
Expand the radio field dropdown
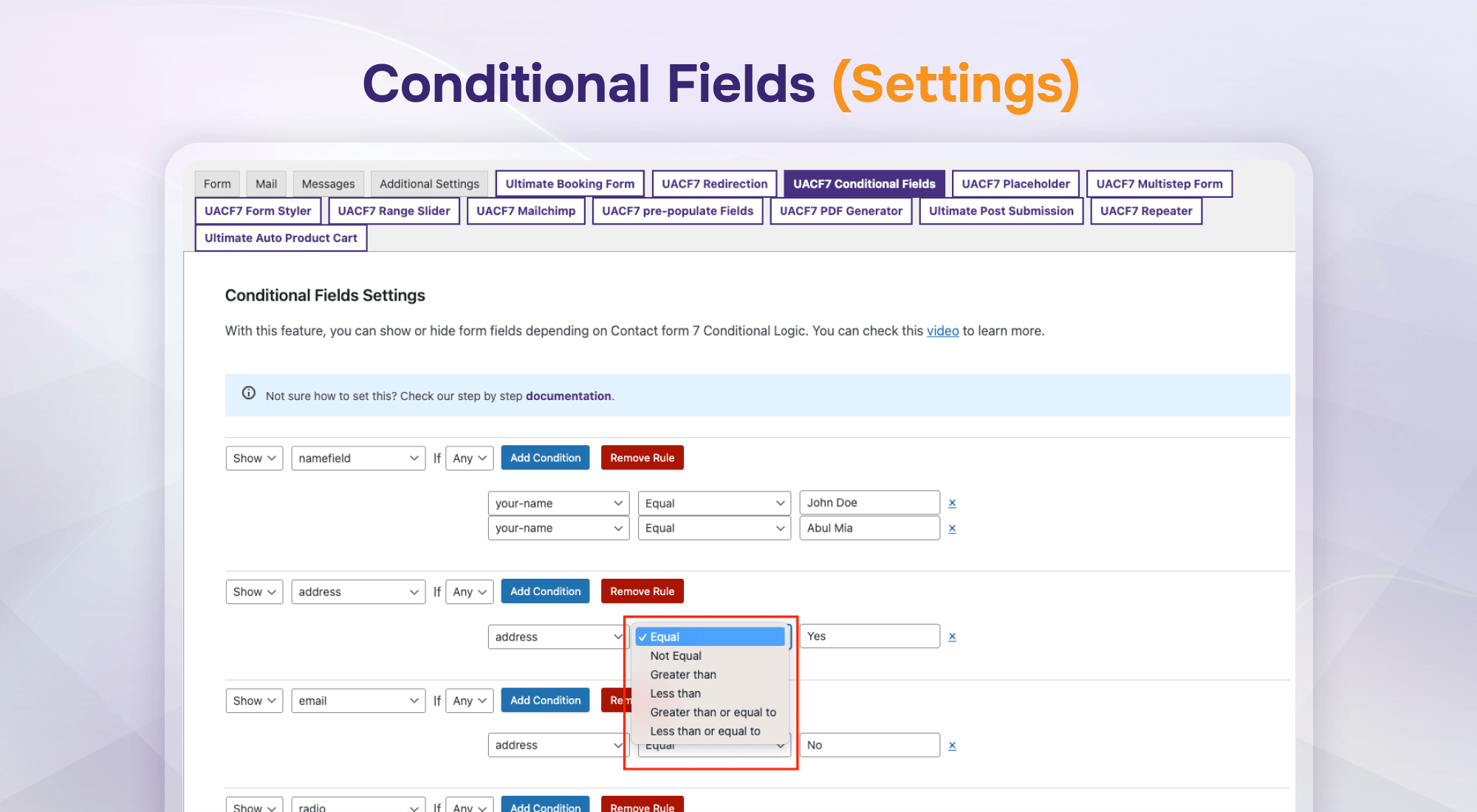[x=358, y=806]
